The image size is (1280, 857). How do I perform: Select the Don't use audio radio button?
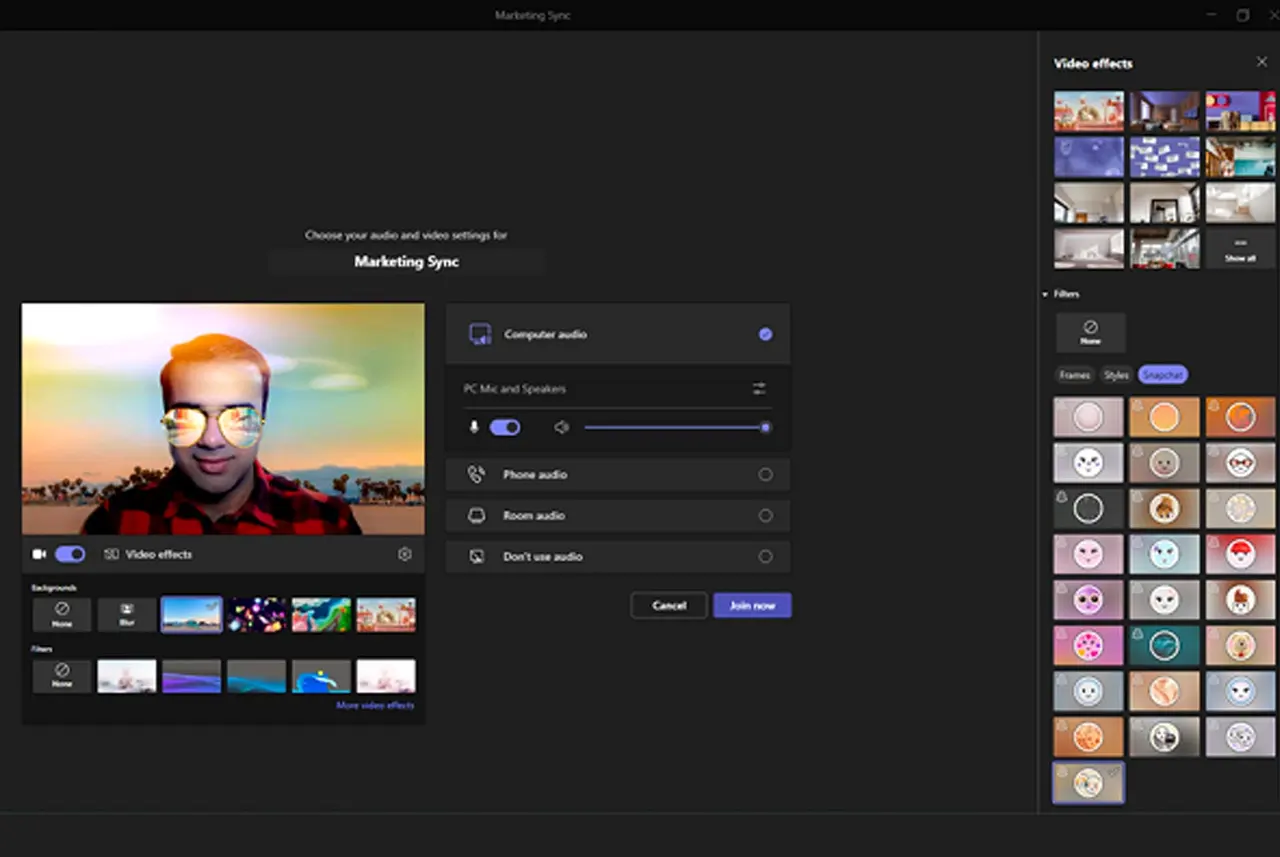[x=765, y=557]
